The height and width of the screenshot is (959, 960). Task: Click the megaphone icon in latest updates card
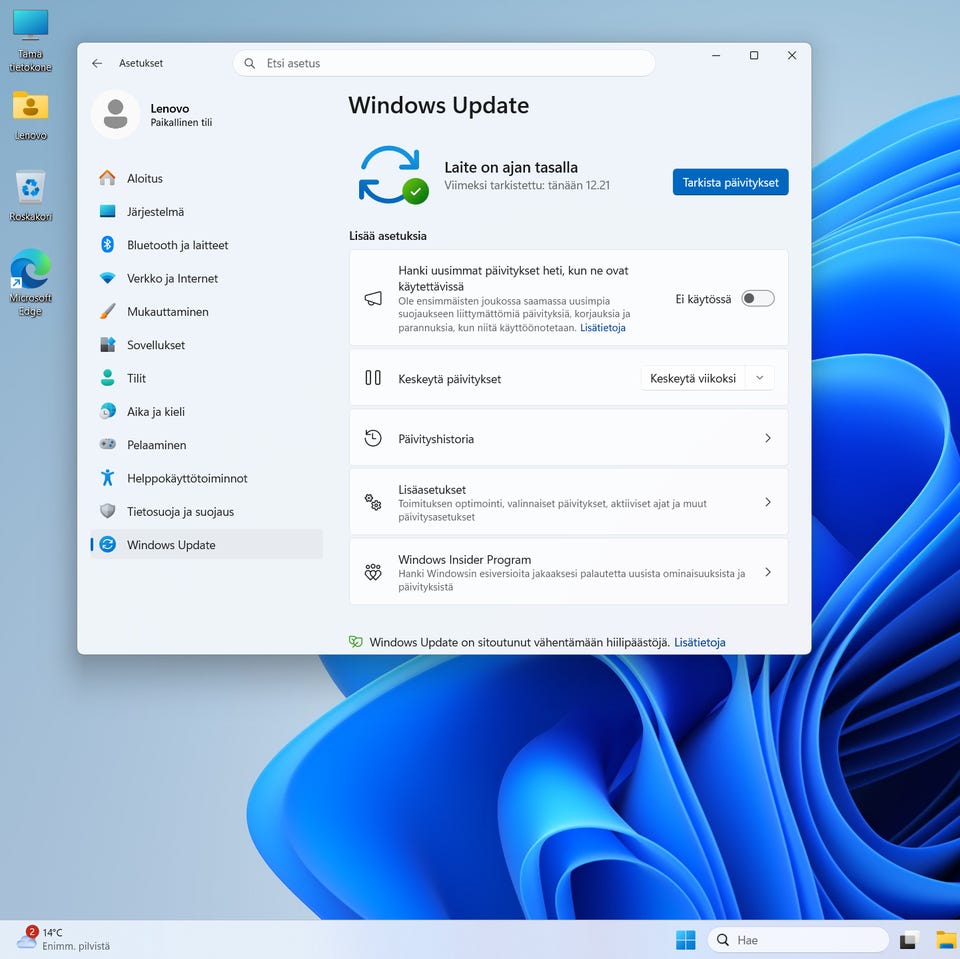coord(373,299)
